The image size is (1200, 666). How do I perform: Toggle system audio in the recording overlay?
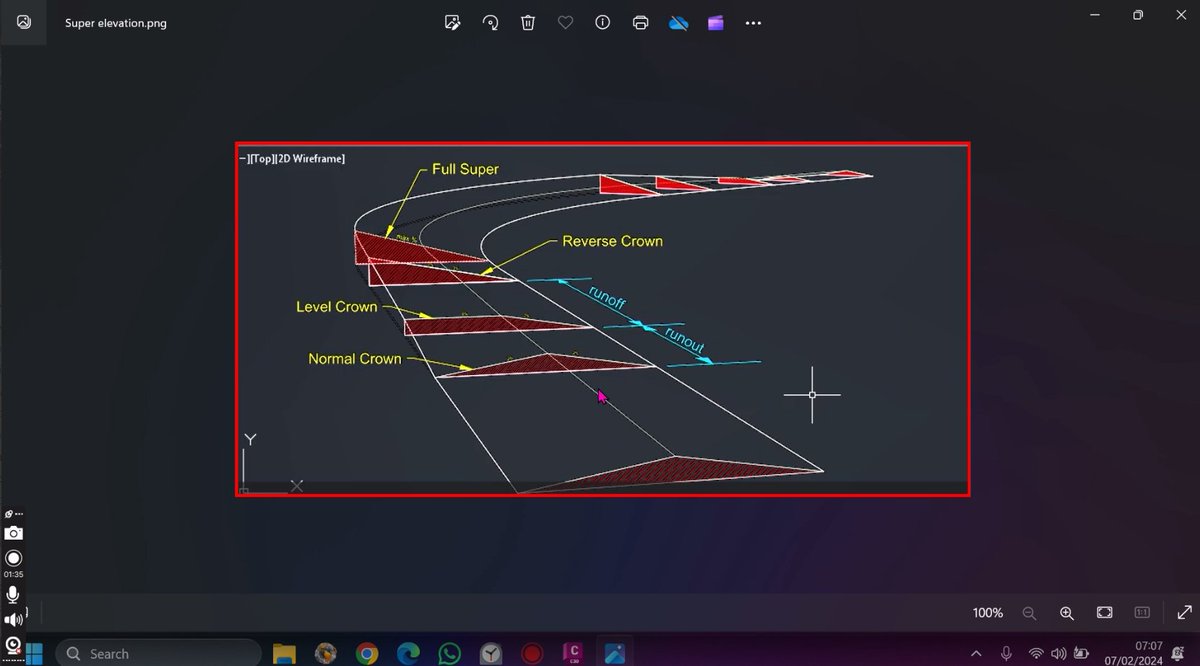13,619
